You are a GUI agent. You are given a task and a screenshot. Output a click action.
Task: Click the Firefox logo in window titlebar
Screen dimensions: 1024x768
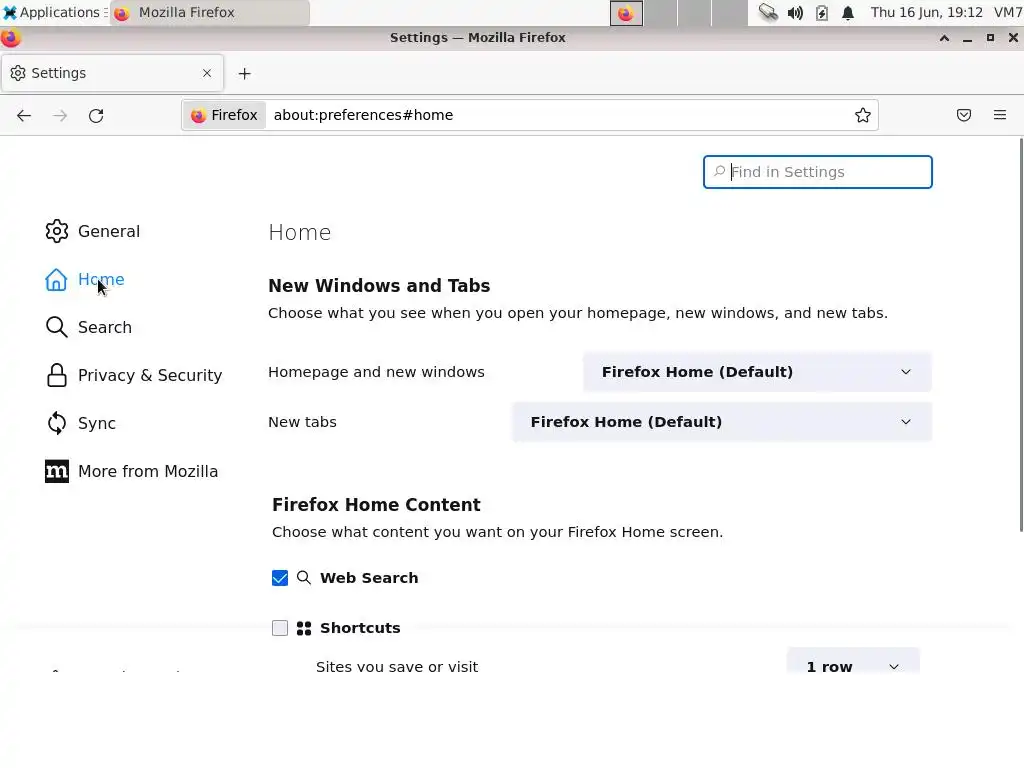pyautogui.click(x=10, y=38)
